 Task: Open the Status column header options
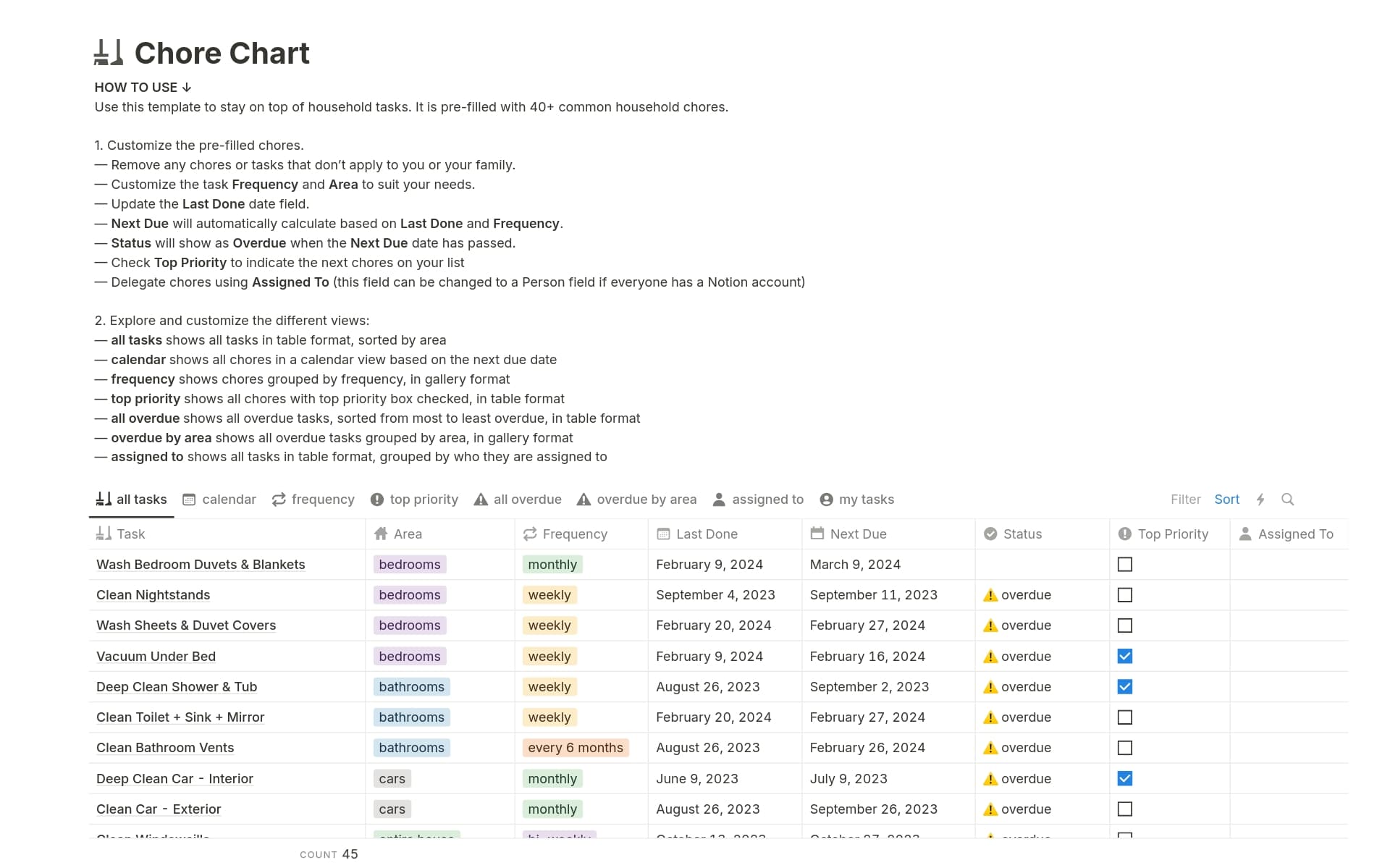tap(1023, 534)
